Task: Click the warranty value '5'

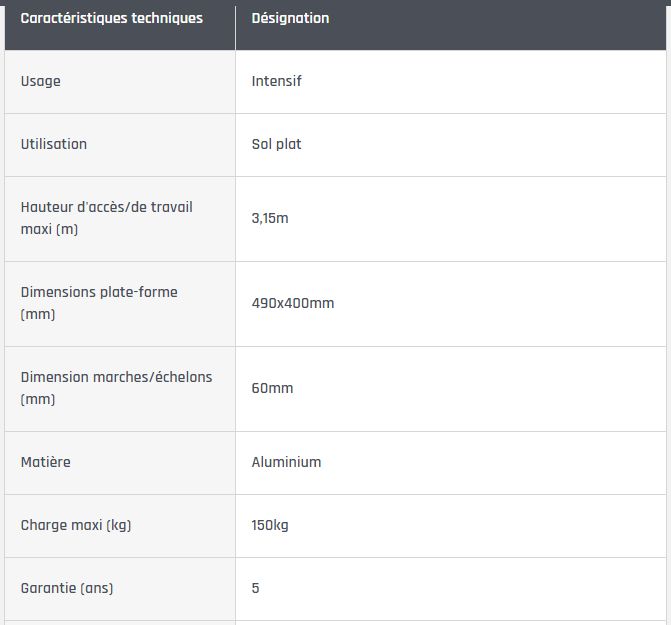Action: 255,588
